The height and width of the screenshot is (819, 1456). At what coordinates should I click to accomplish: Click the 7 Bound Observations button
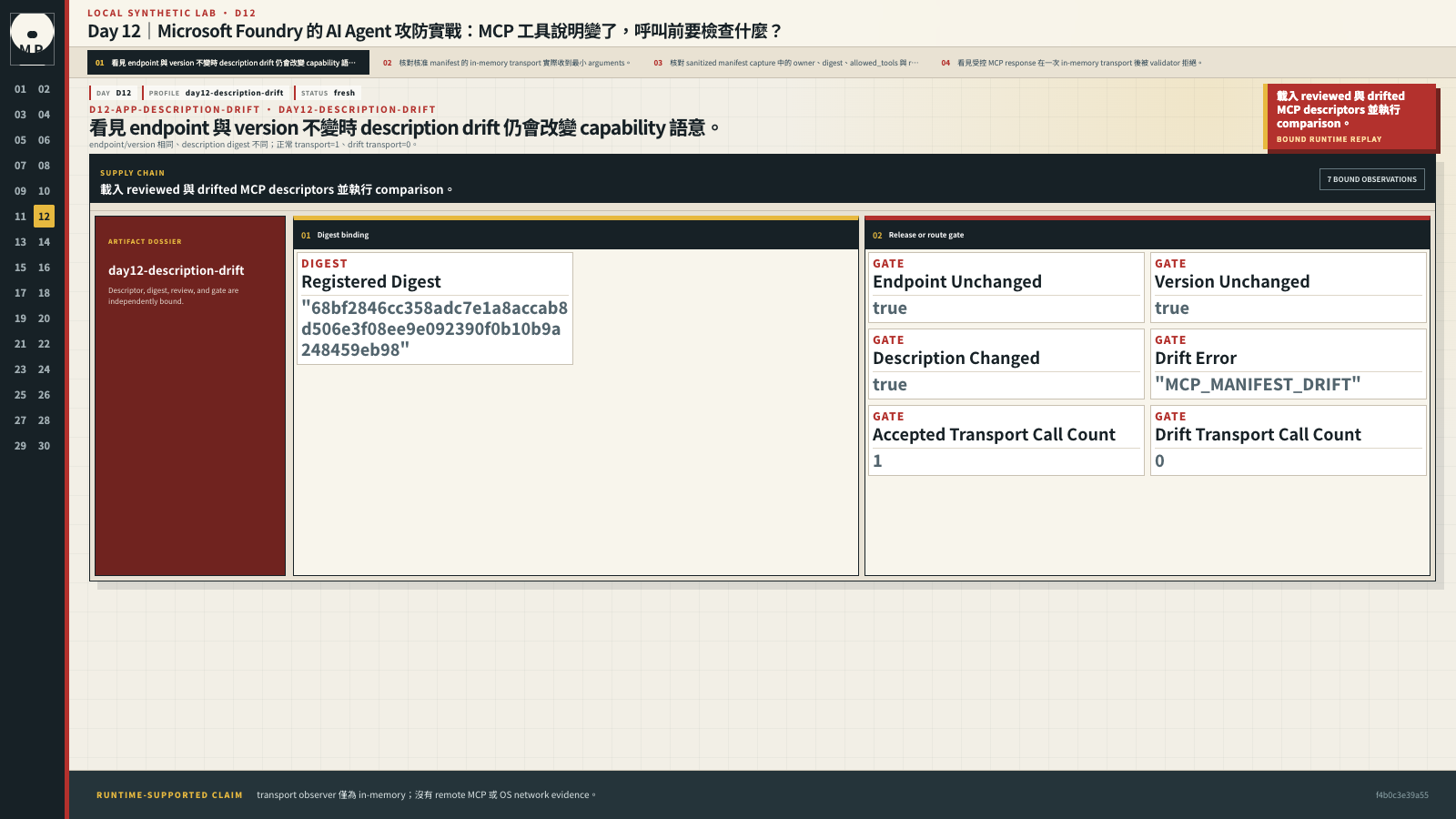click(1371, 179)
